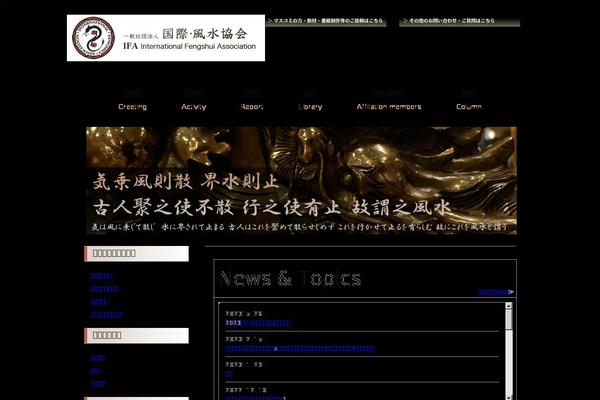Click the news box scrollbar thumb
Screen dimensions: 600x400
[x=509, y=319]
